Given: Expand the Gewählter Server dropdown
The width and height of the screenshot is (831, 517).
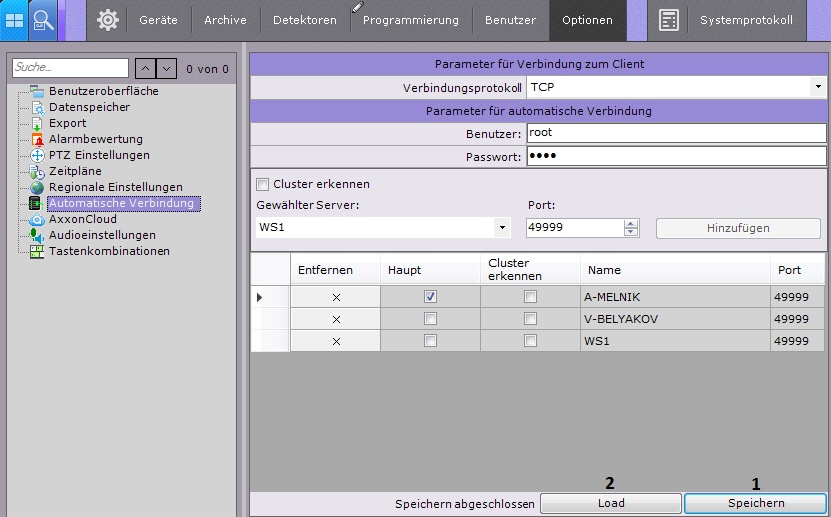Looking at the screenshot, I should pos(502,228).
